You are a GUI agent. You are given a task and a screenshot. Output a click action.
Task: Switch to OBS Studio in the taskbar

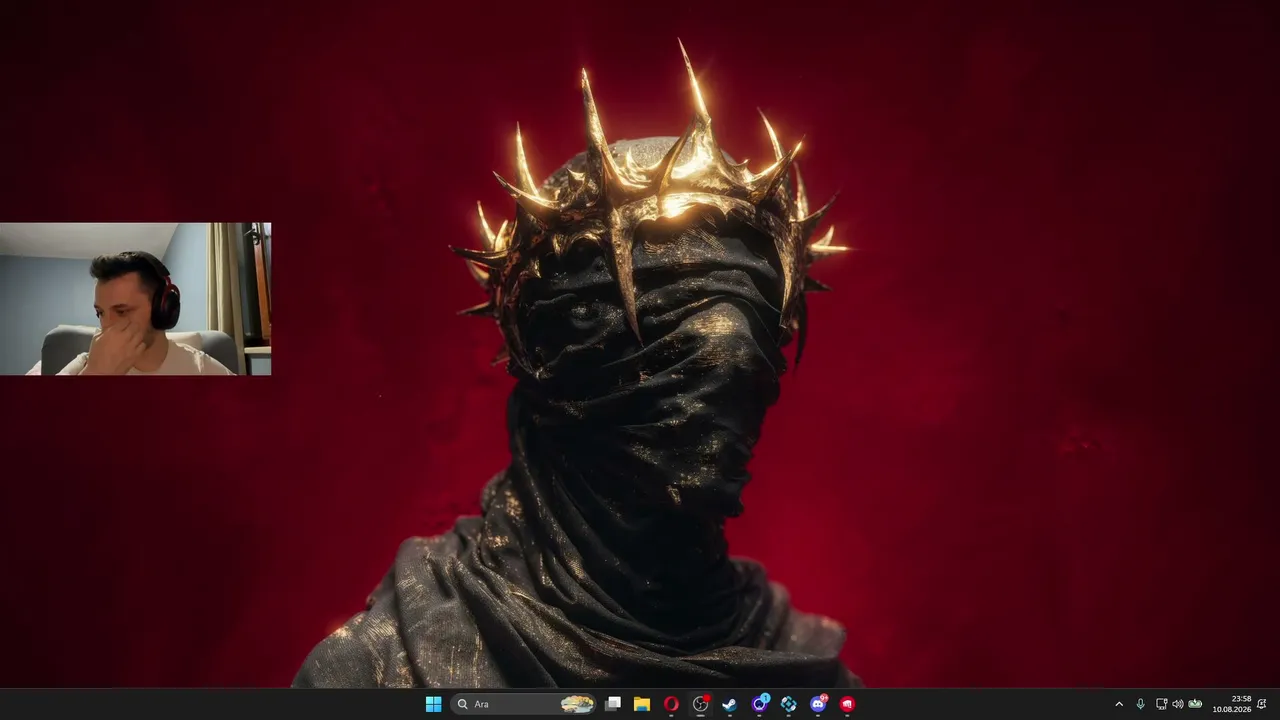pos(700,704)
